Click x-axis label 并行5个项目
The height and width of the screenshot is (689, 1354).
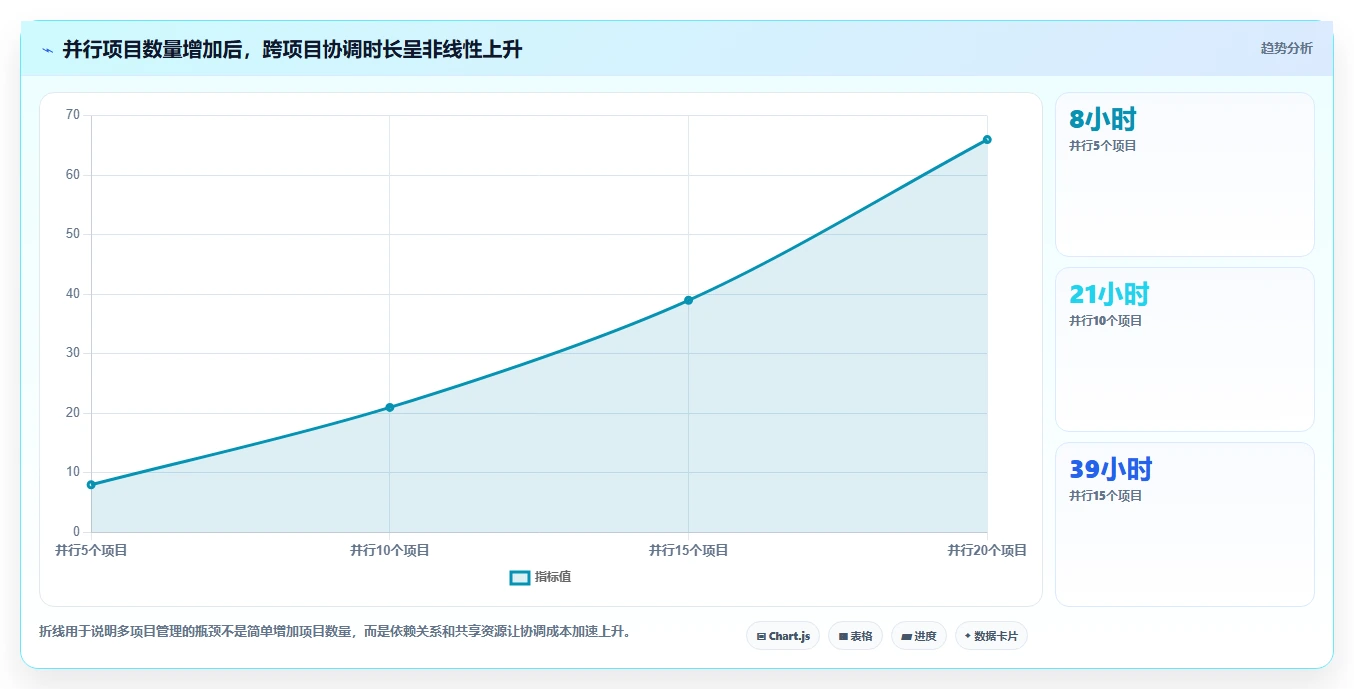(x=91, y=551)
